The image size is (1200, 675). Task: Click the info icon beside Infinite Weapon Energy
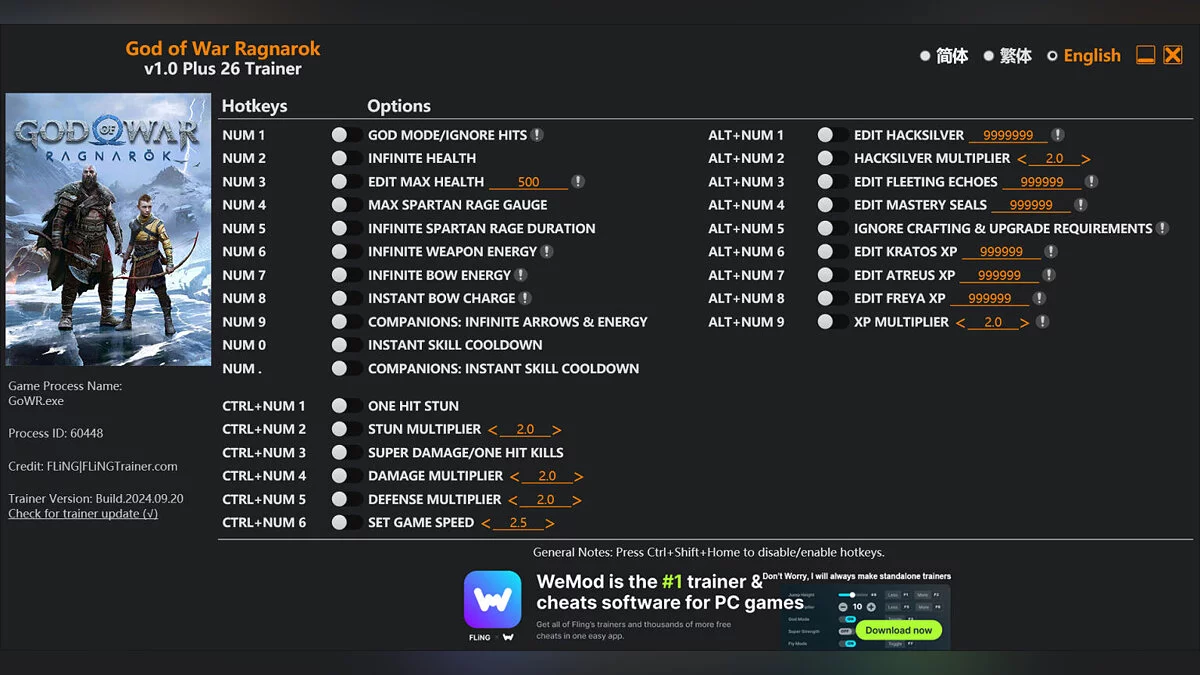click(x=547, y=252)
